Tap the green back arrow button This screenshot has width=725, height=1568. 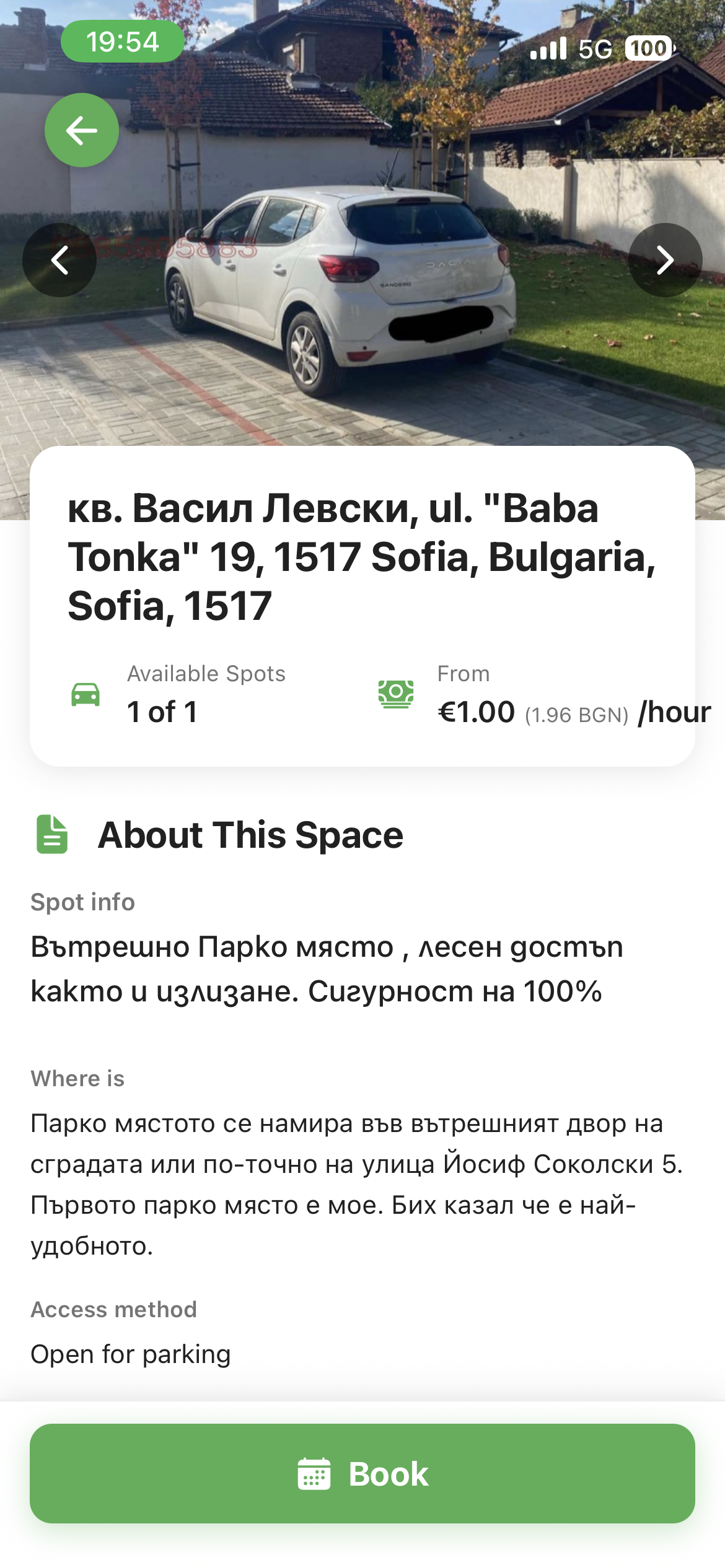(82, 130)
